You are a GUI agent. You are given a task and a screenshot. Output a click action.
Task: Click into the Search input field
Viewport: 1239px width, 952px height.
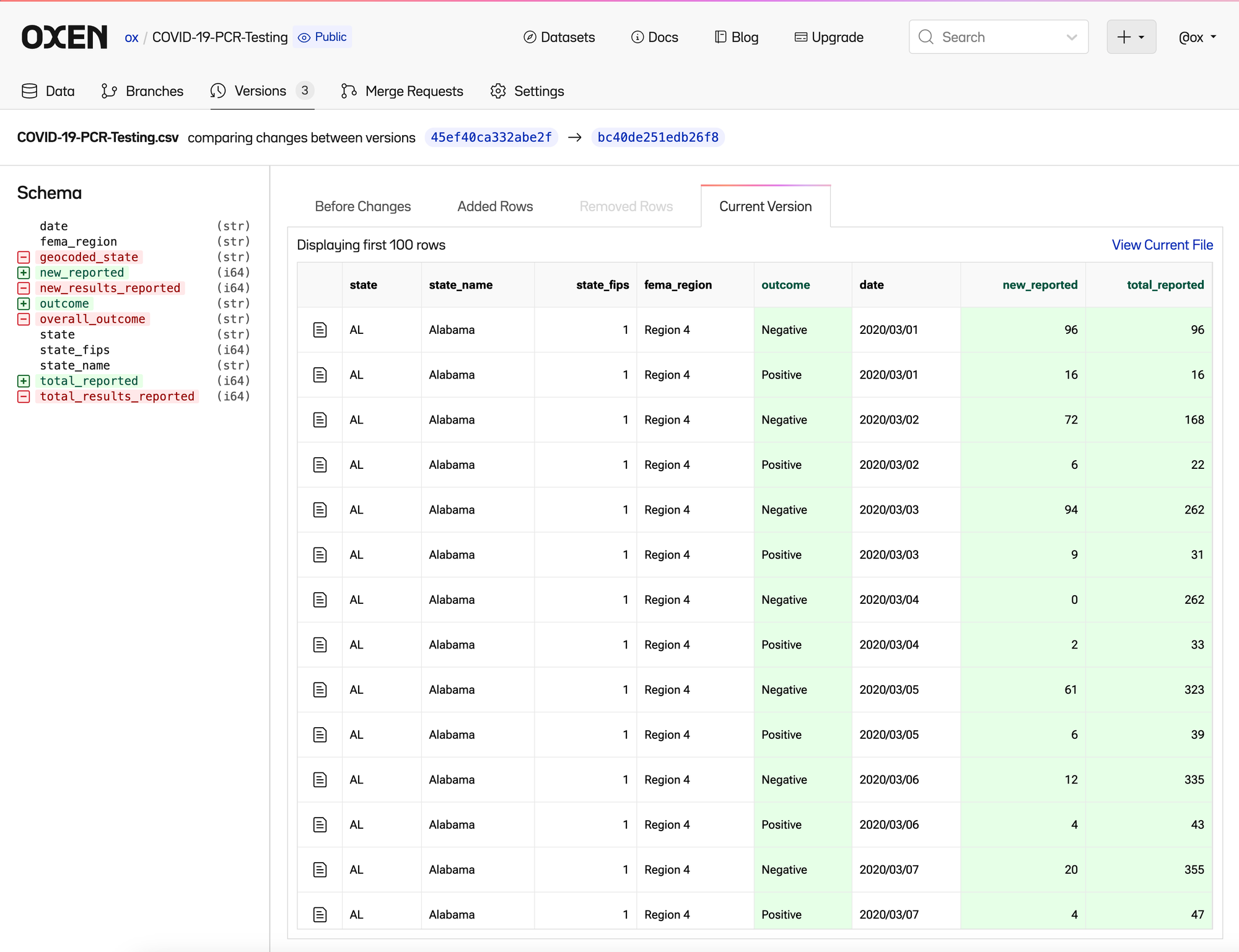tap(991, 37)
